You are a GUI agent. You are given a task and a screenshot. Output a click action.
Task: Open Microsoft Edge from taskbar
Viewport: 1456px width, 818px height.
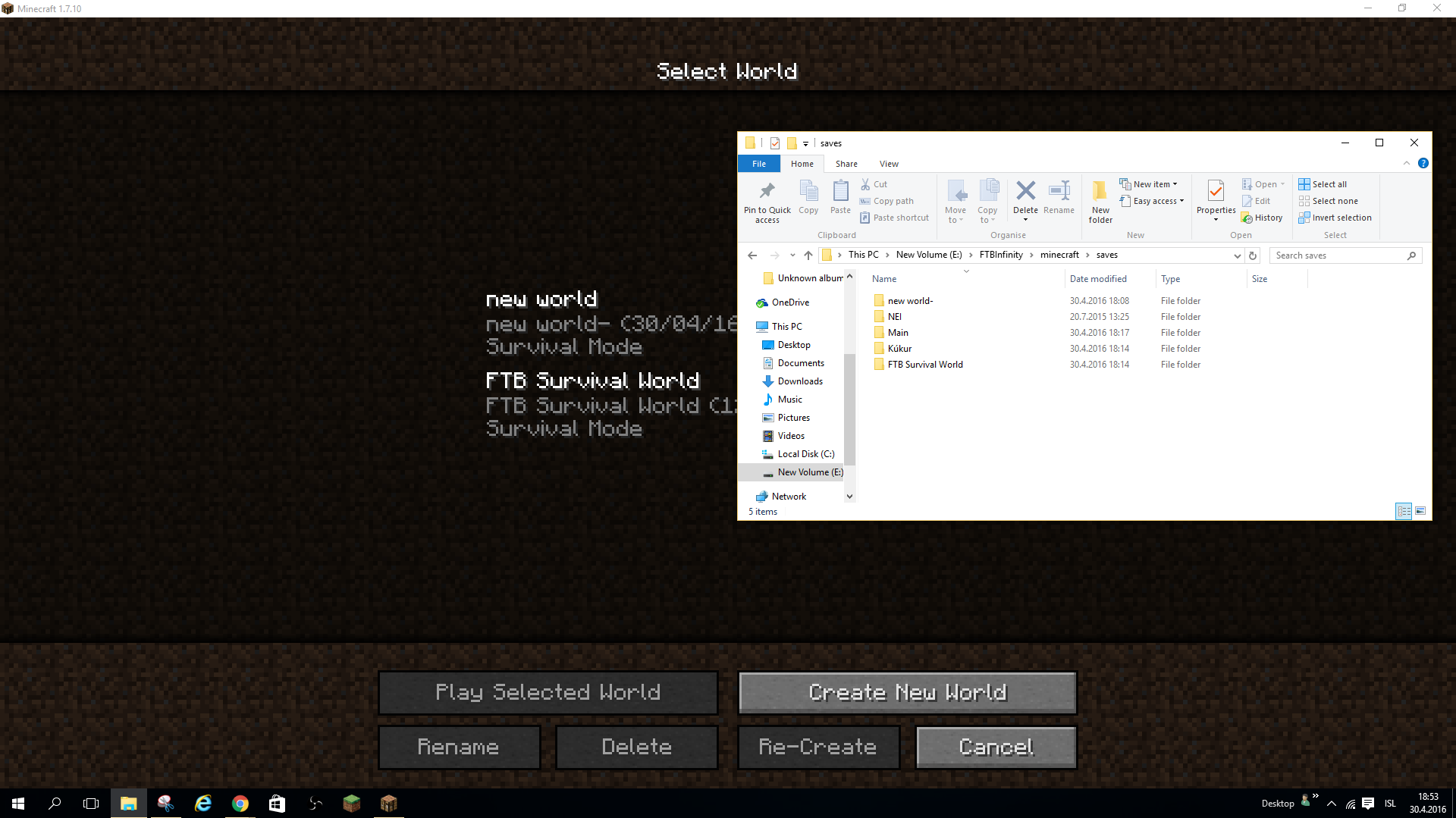[202, 804]
